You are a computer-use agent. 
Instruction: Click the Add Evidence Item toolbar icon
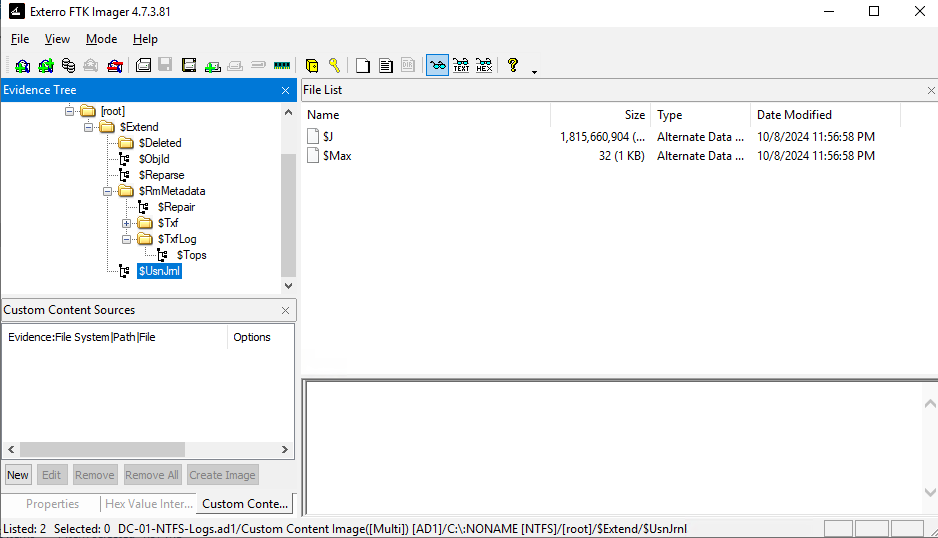click(22, 66)
